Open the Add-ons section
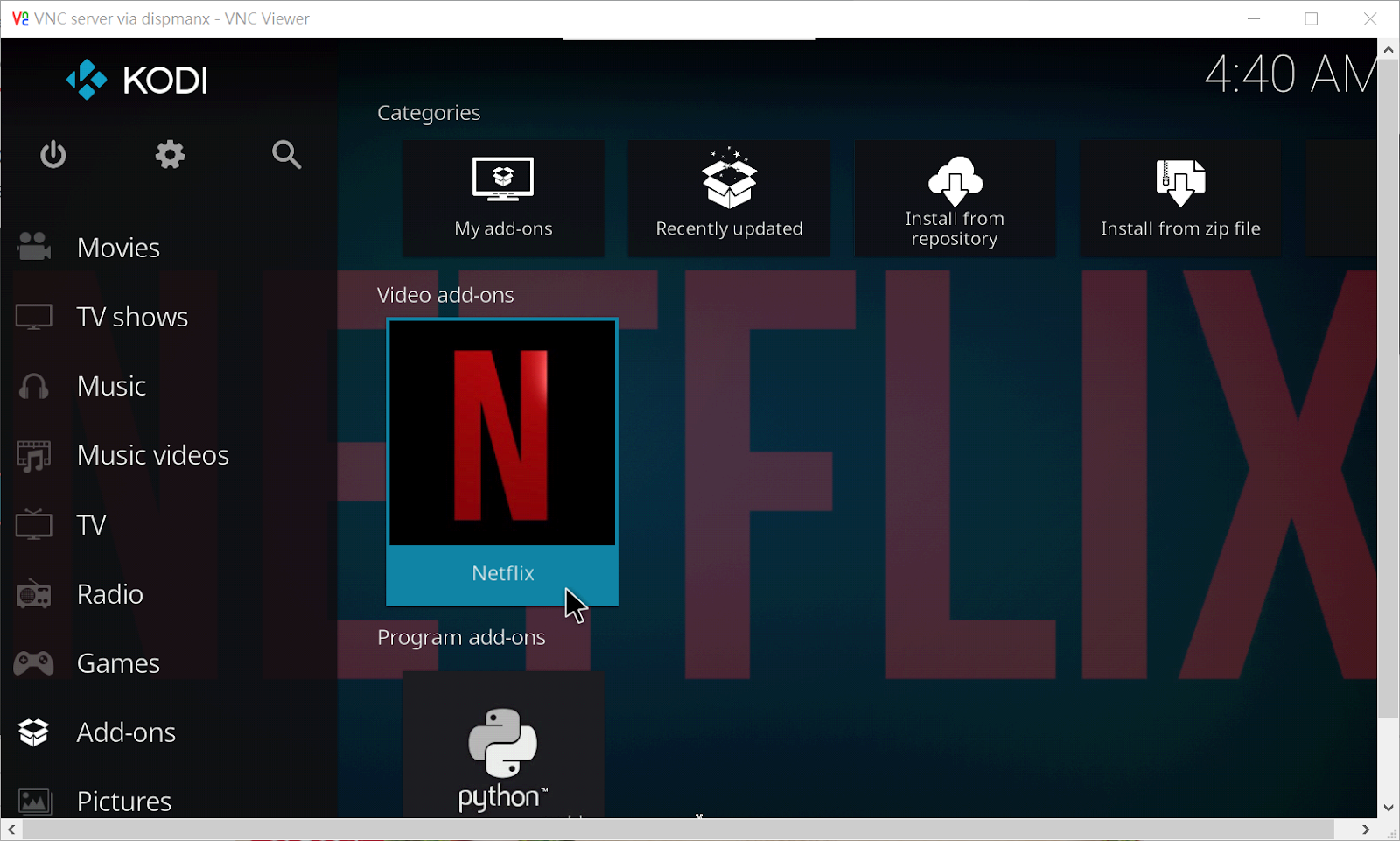Viewport: 1400px width, 841px height. click(126, 732)
